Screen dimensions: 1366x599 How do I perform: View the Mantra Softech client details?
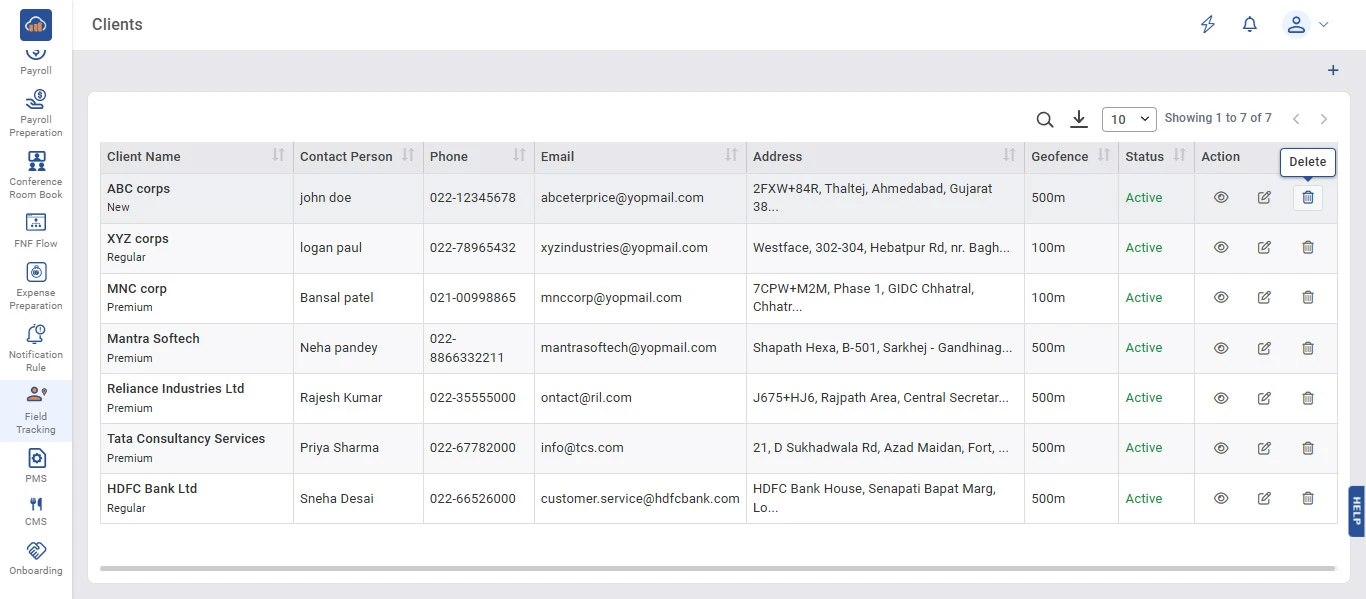click(x=1220, y=348)
